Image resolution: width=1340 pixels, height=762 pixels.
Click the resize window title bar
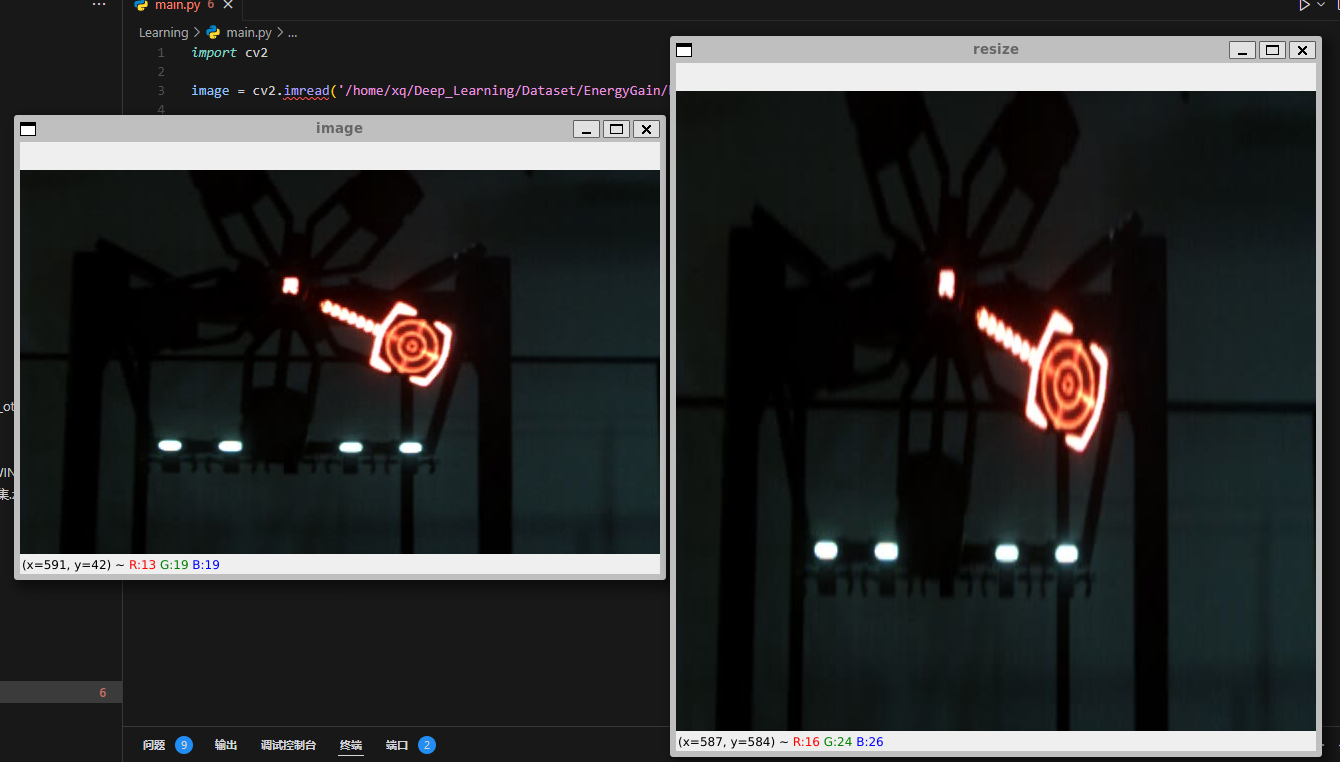pos(995,49)
